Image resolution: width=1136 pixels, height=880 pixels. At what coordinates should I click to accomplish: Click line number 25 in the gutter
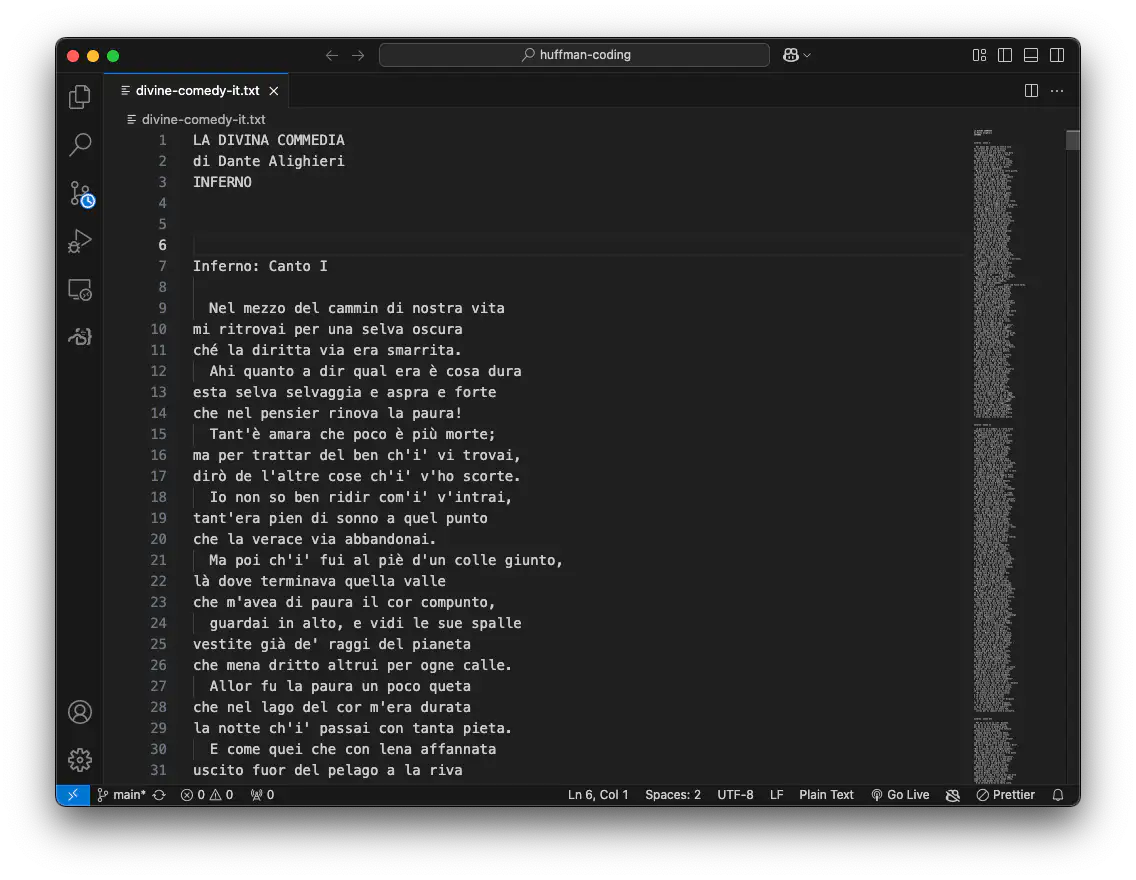[158, 644]
